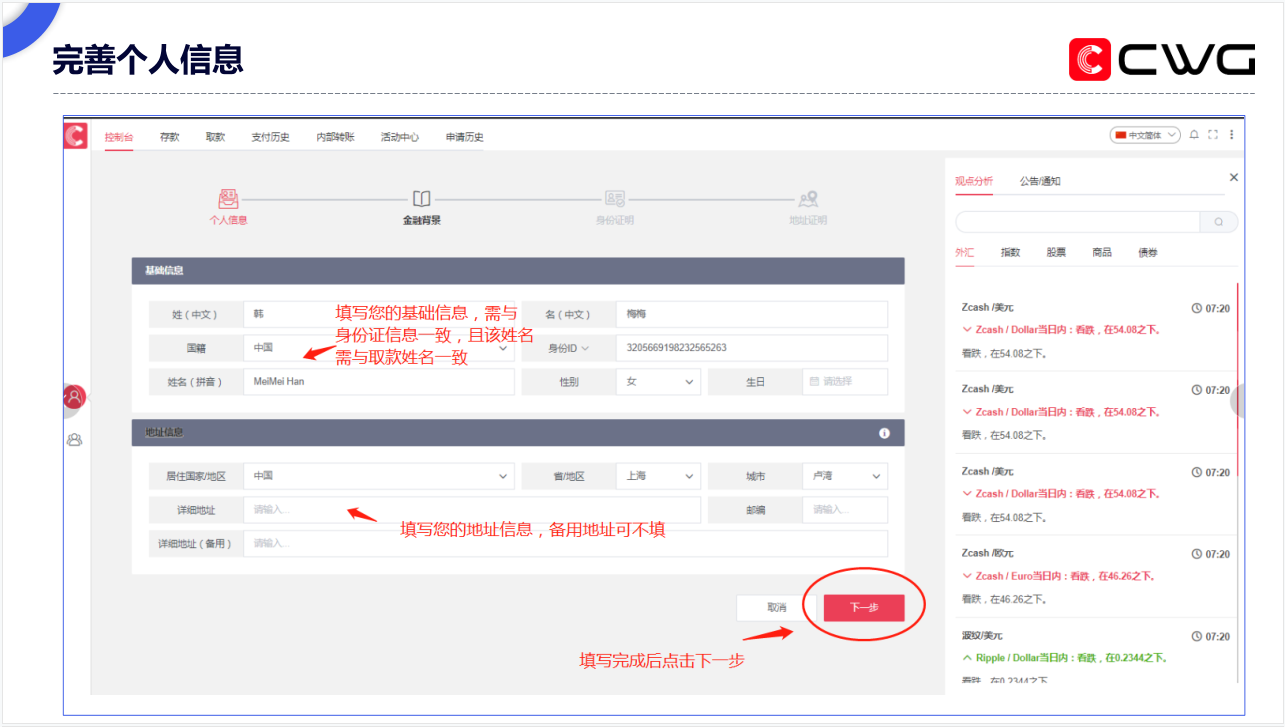Image resolution: width=1285 pixels, height=727 pixels.
Task: Click the red user profile sidebar icon
Action: [x=75, y=397]
